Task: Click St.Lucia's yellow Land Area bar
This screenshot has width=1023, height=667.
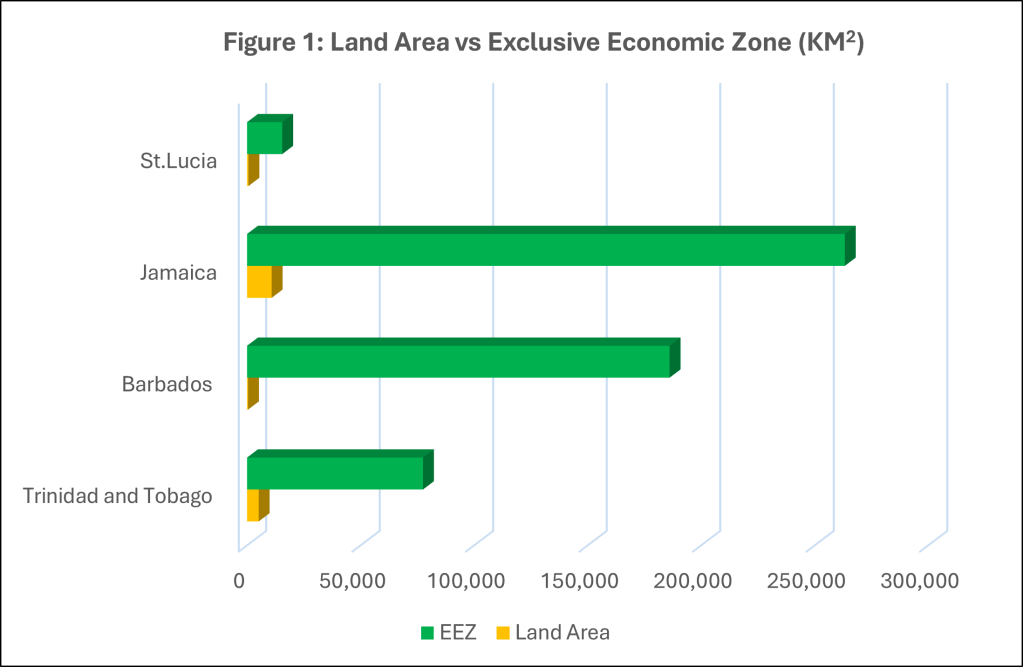Action: pyautogui.click(x=251, y=169)
